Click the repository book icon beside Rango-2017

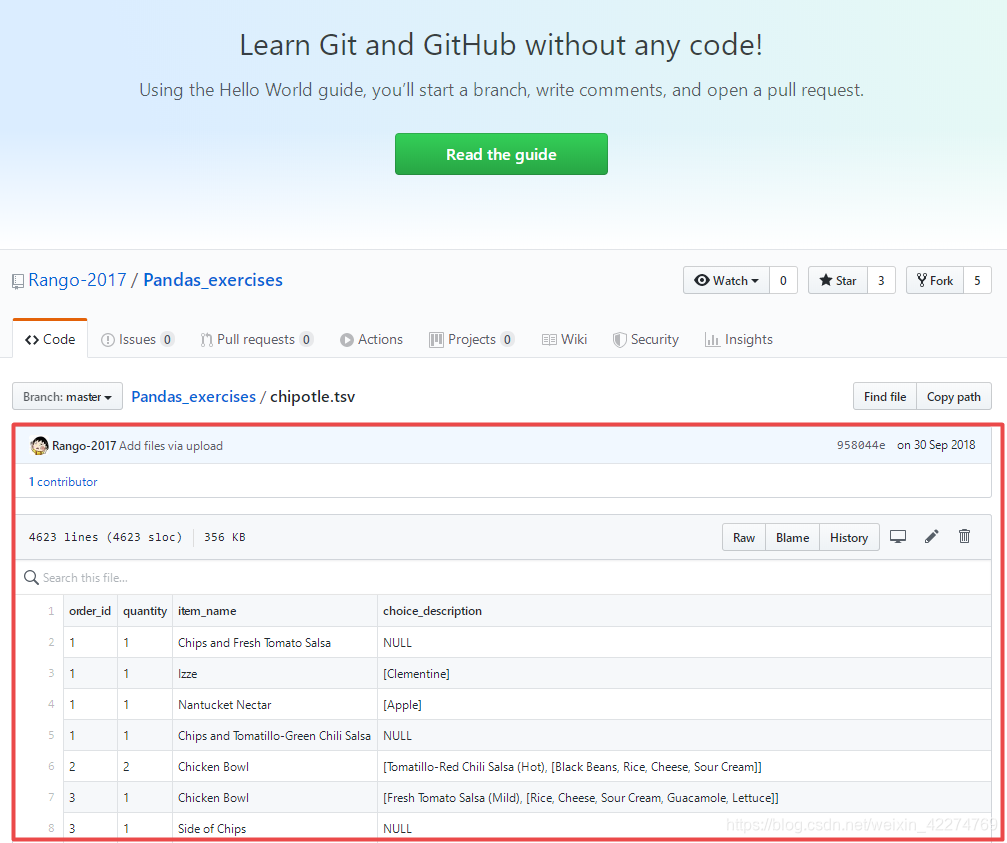point(17,280)
